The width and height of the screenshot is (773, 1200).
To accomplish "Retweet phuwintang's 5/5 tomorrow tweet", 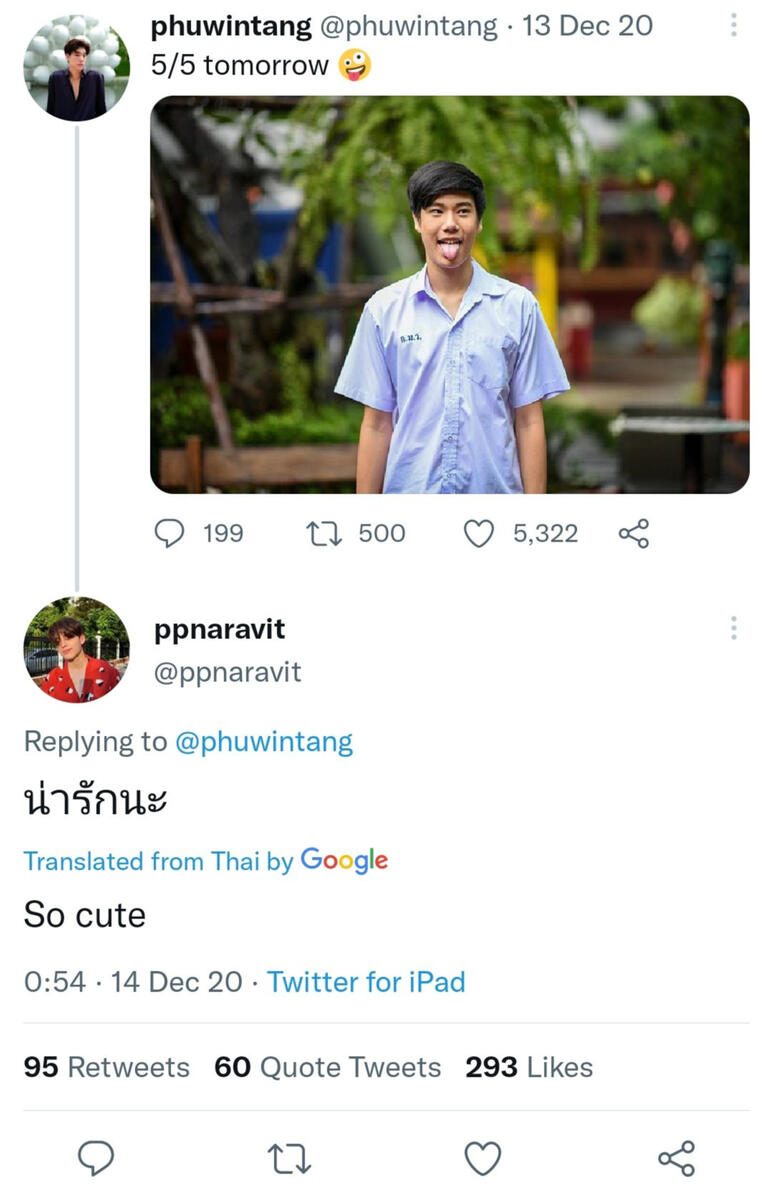I will coord(325,534).
